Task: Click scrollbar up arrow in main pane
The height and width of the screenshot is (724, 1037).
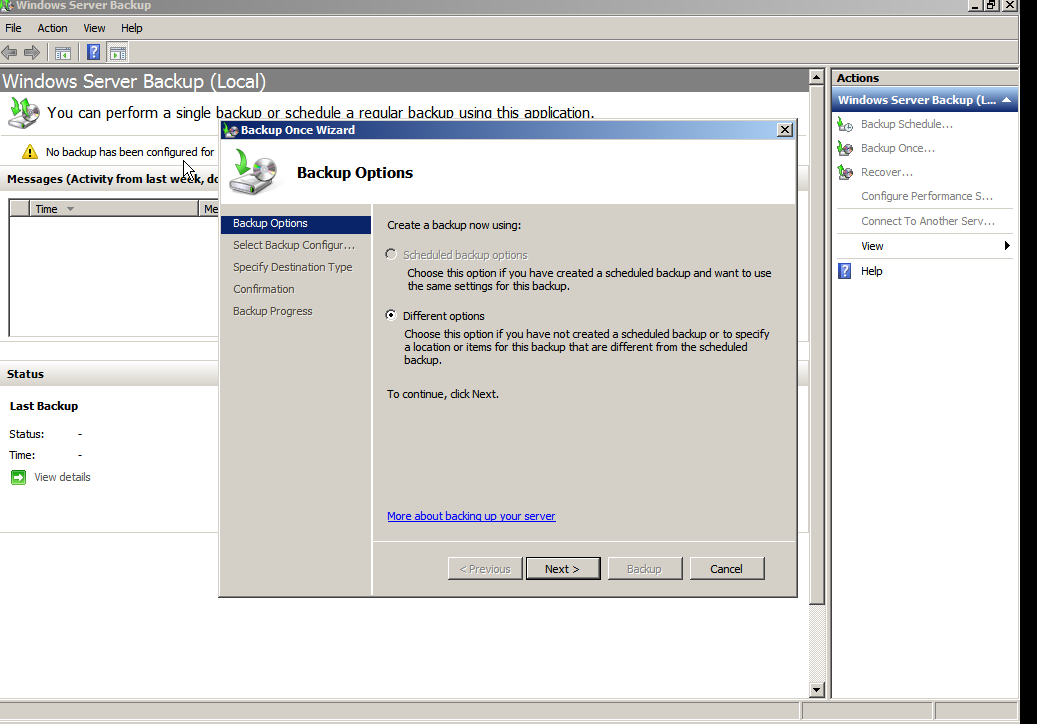Action: click(x=816, y=77)
